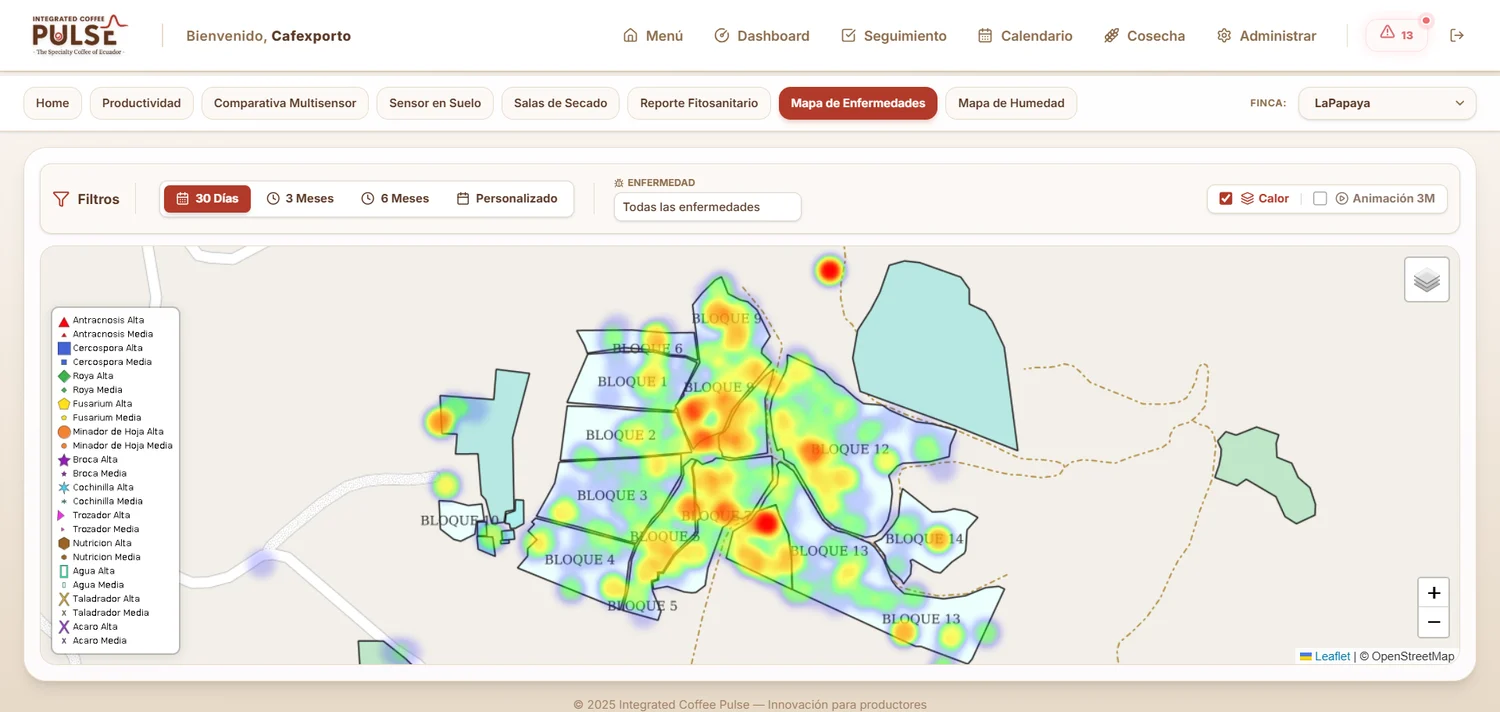The image size is (1500, 712).
Task: Open the map layers control icon
Action: [1427, 280]
